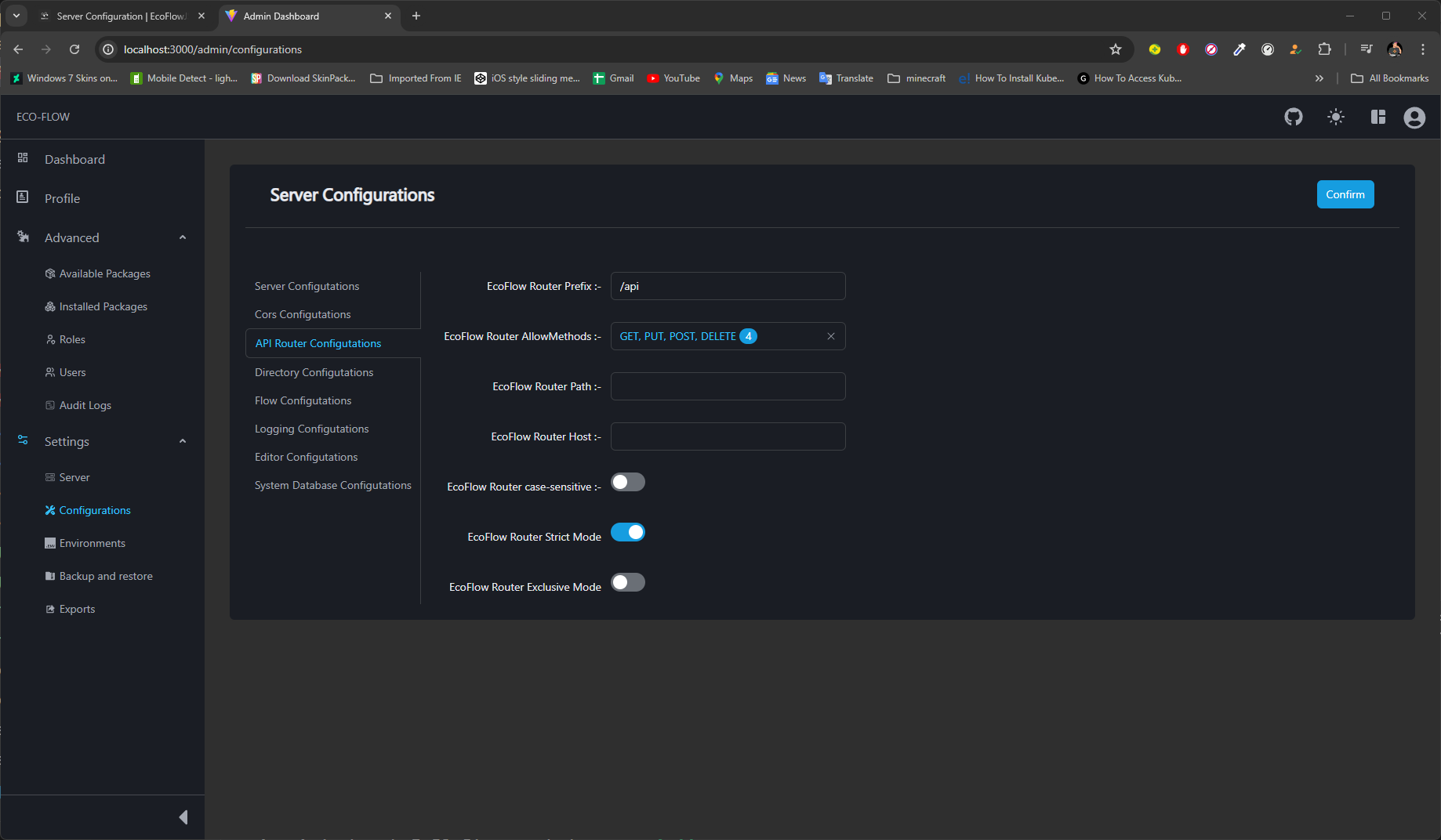Open the Gmail bookmark
Image resolution: width=1441 pixels, height=840 pixels.
(613, 78)
